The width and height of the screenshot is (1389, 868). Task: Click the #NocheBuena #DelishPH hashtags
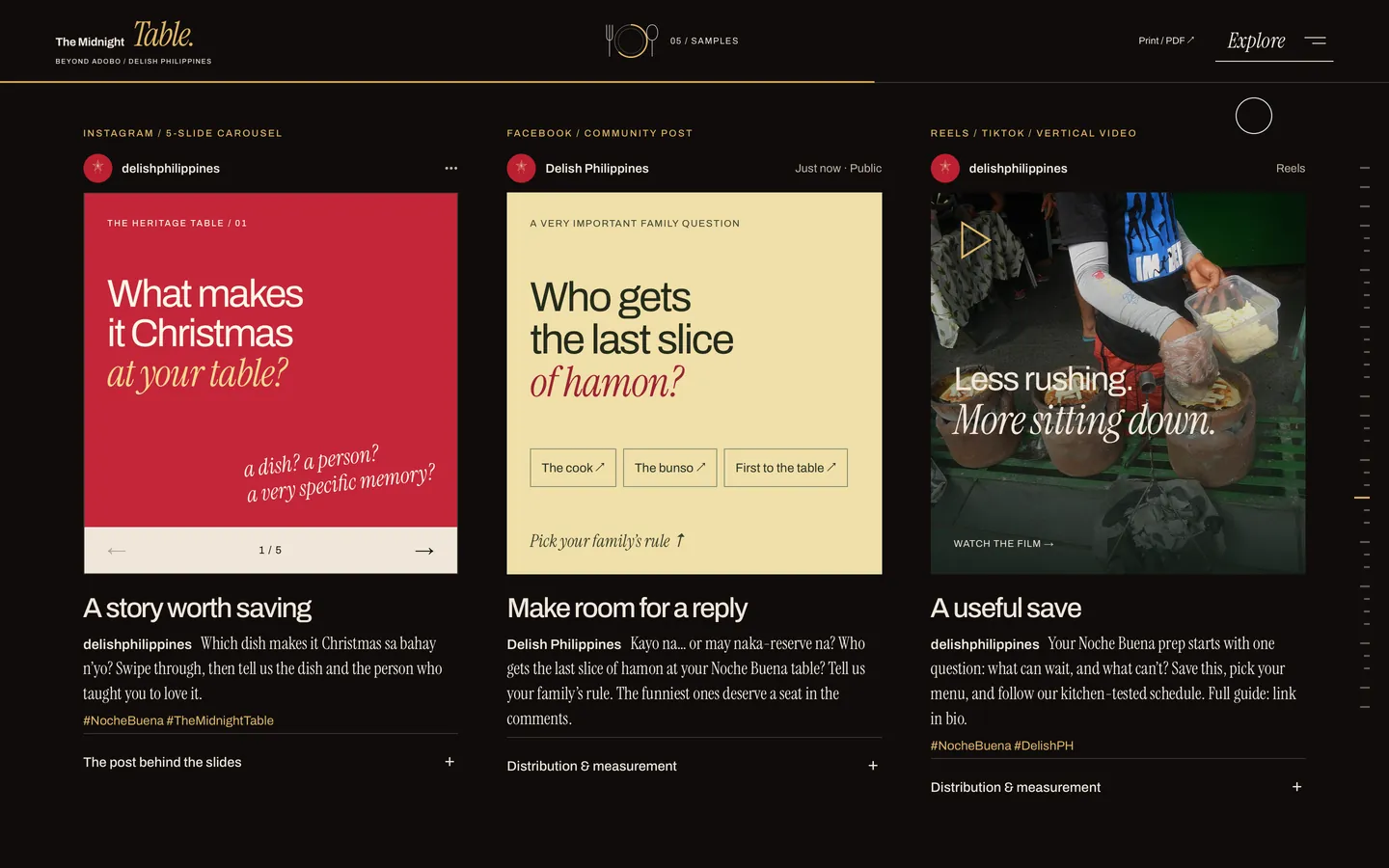[1001, 746]
